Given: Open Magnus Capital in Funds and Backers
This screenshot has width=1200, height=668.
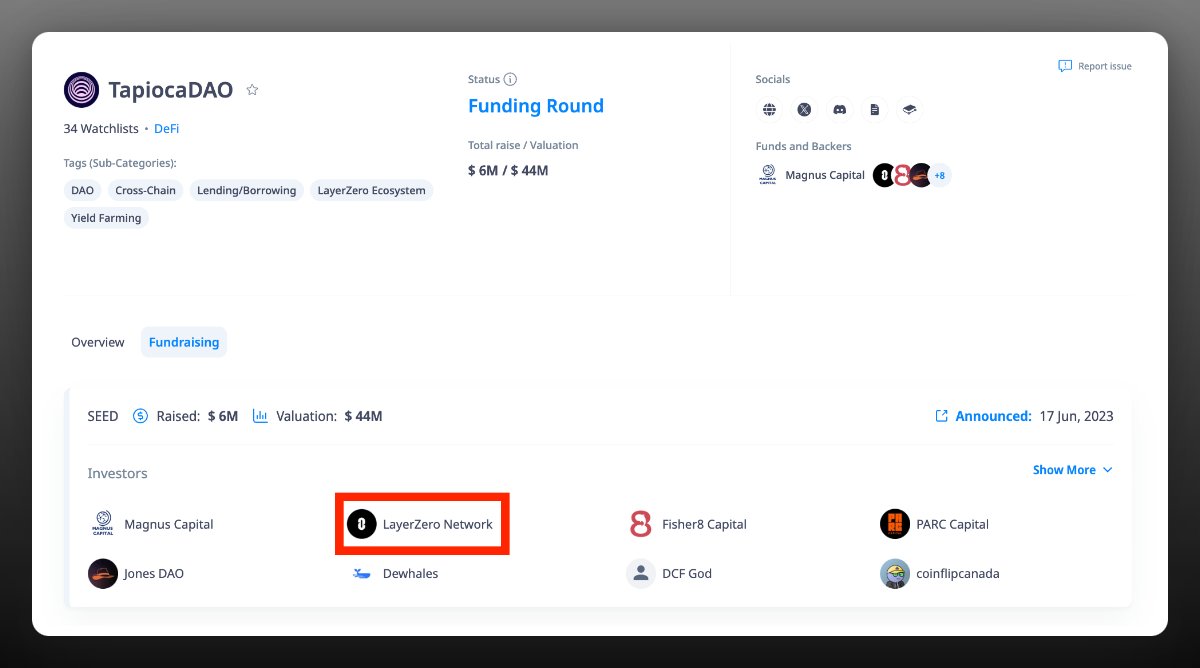Looking at the screenshot, I should tap(825, 175).
